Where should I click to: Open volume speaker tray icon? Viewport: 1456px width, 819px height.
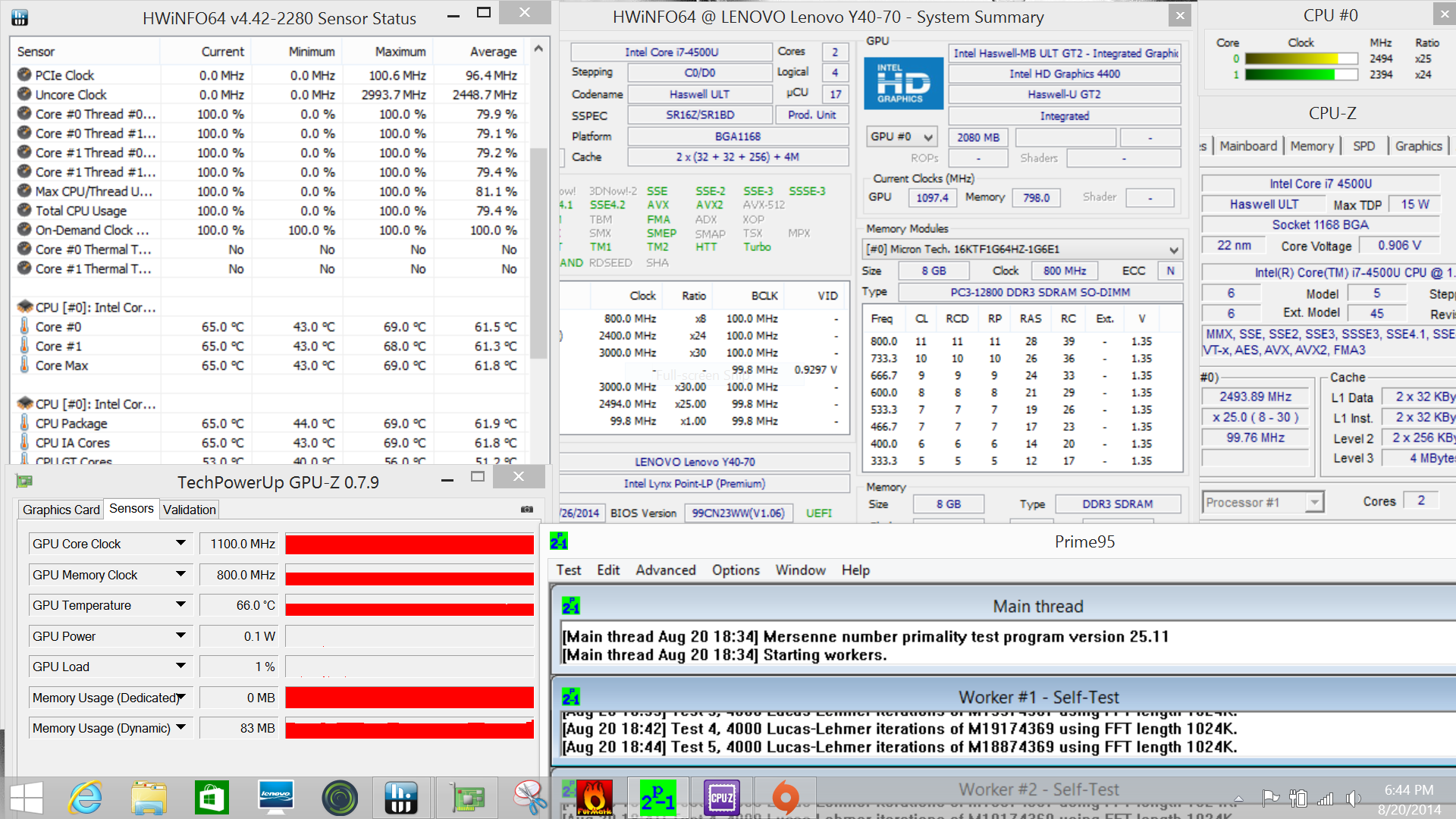(1353, 798)
